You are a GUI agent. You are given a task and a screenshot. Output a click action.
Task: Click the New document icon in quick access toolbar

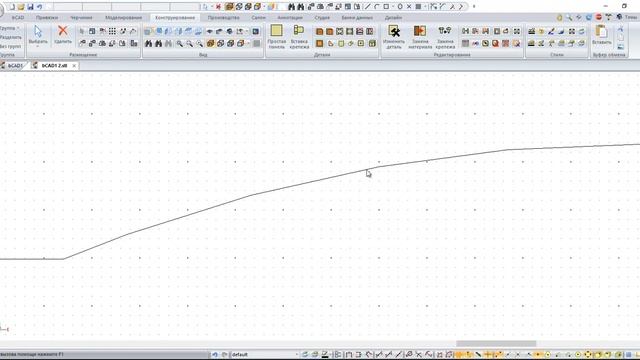pyautogui.click(x=12, y=7)
